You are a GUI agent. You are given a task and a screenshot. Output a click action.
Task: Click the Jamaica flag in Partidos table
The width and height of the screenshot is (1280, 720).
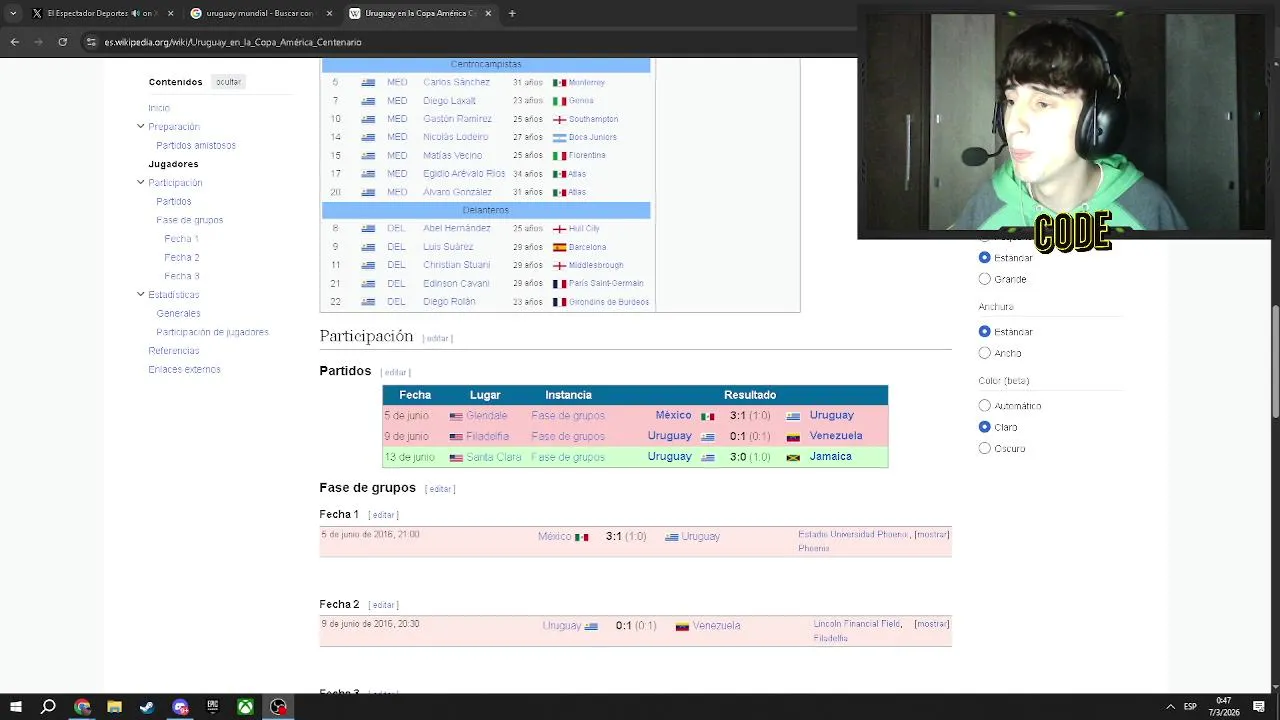tap(793, 457)
